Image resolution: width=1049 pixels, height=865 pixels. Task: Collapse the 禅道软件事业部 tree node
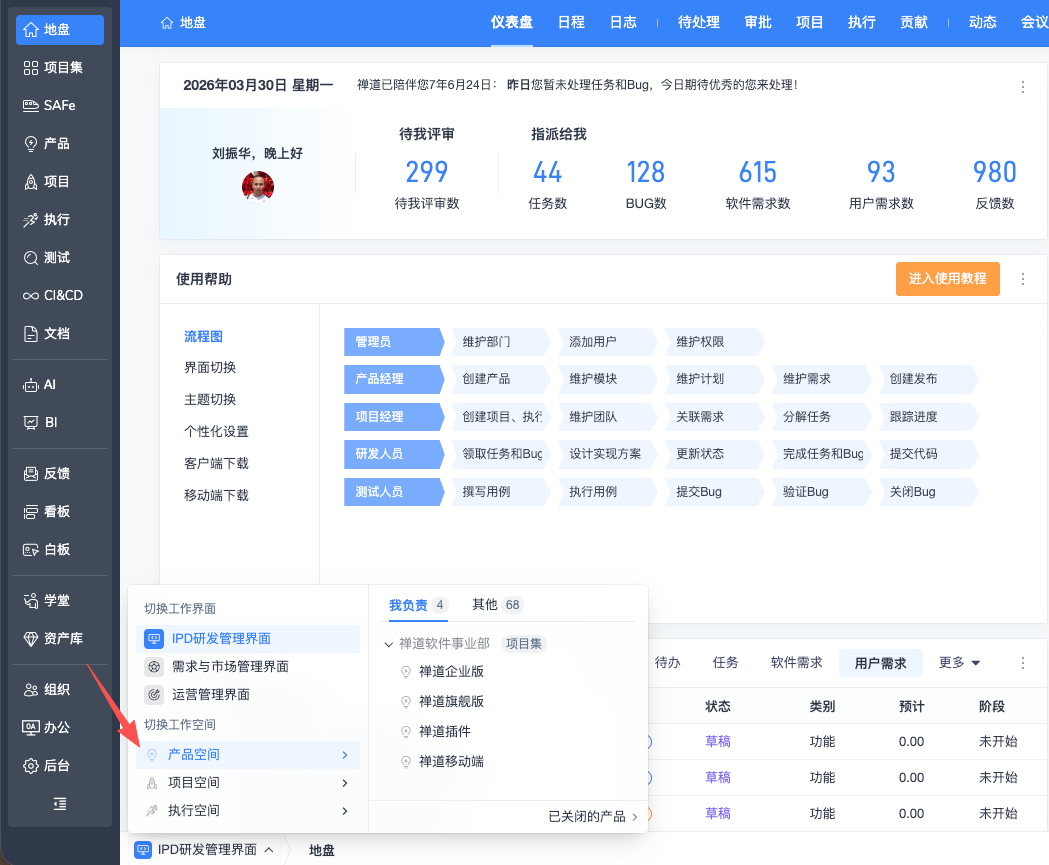click(389, 645)
